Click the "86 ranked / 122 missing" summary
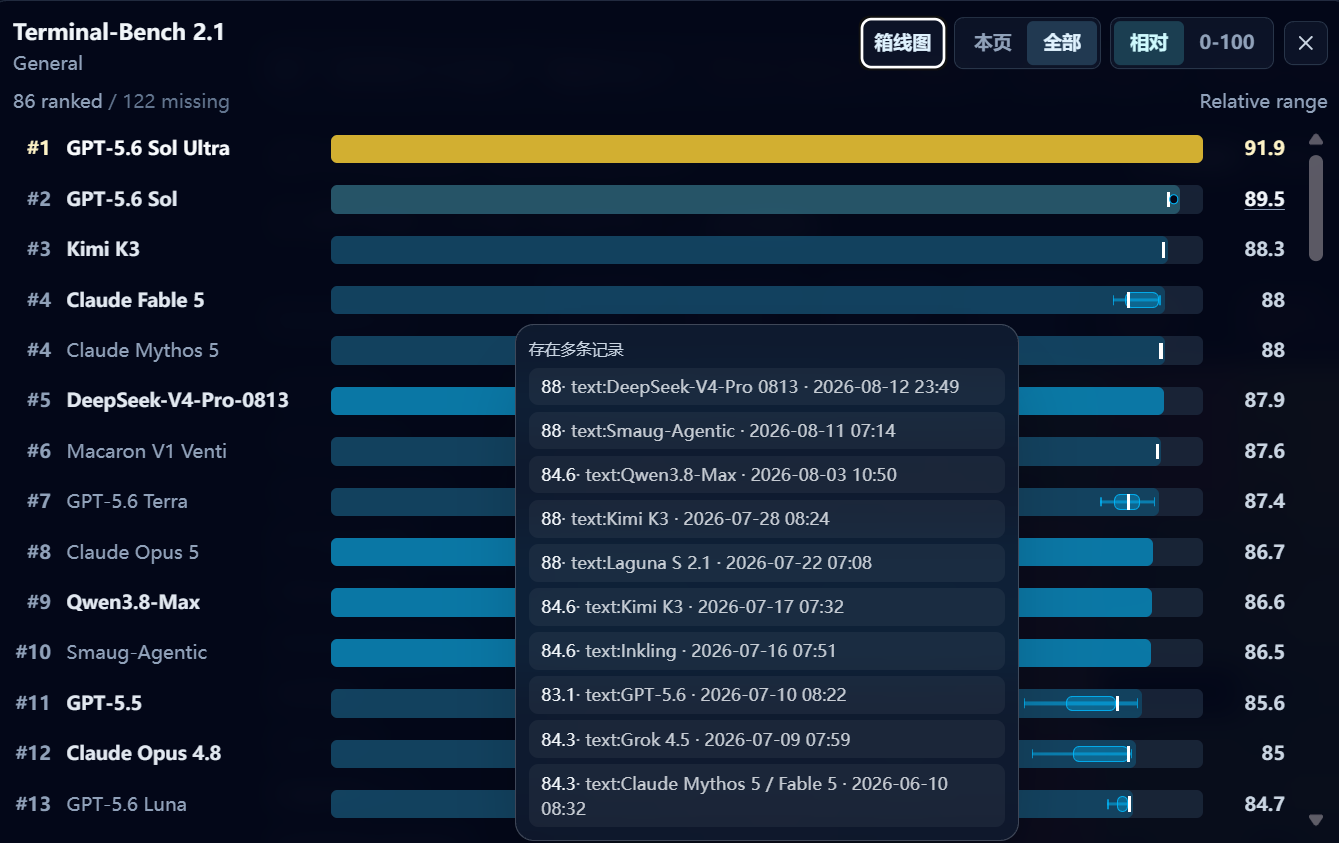This screenshot has height=843, width=1339. tap(121, 101)
